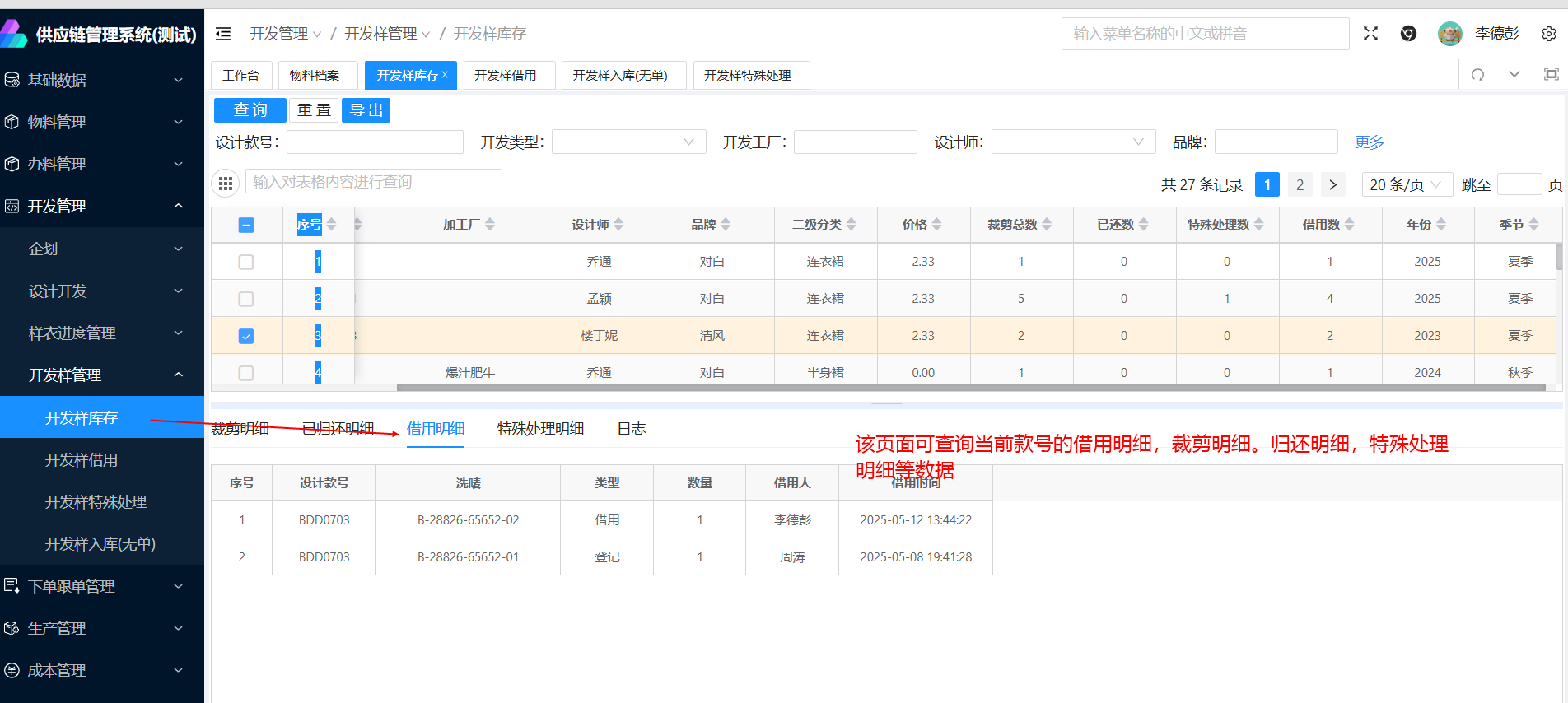This screenshot has width=1568, height=703.
Task: Open the 20条/页 page size dropdown
Action: tap(1405, 184)
